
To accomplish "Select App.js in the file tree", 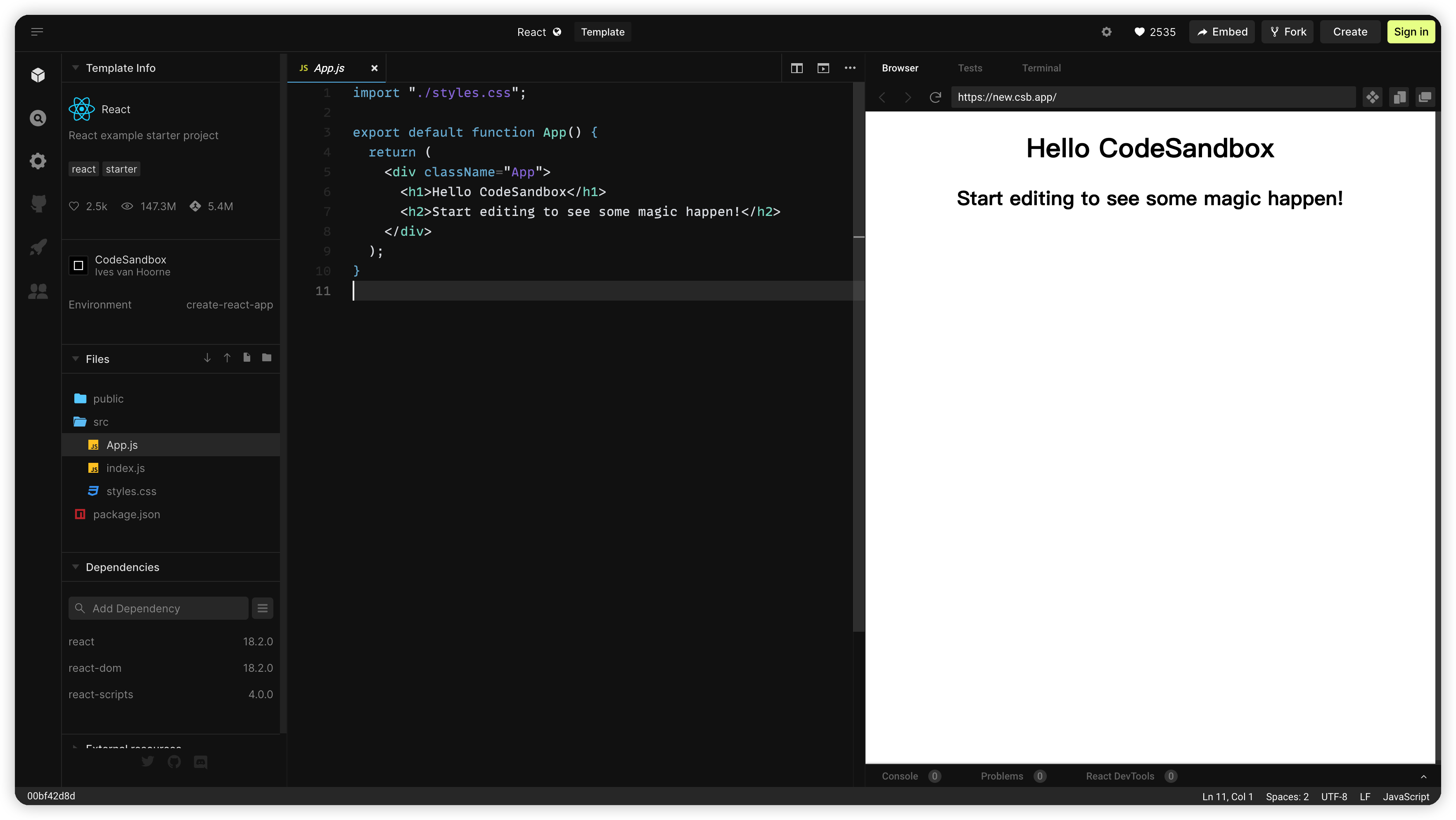I will click(x=171, y=446).
